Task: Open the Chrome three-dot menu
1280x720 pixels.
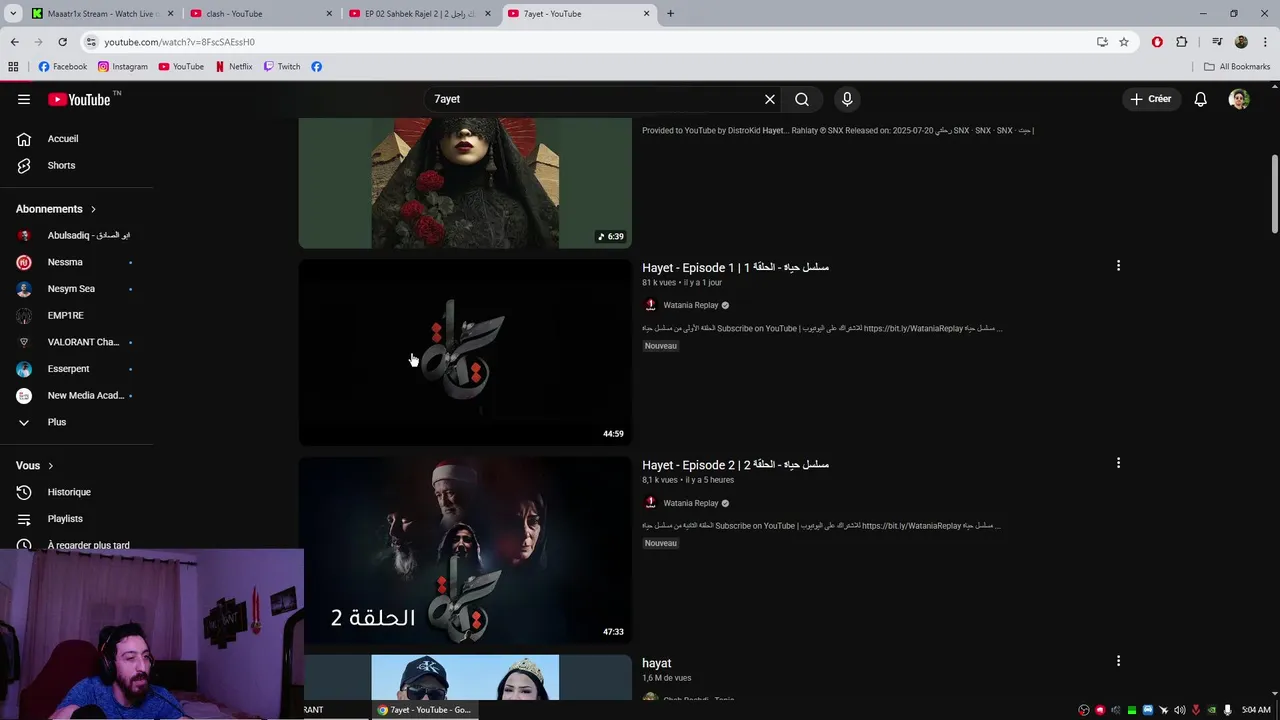Action: click(x=1266, y=42)
